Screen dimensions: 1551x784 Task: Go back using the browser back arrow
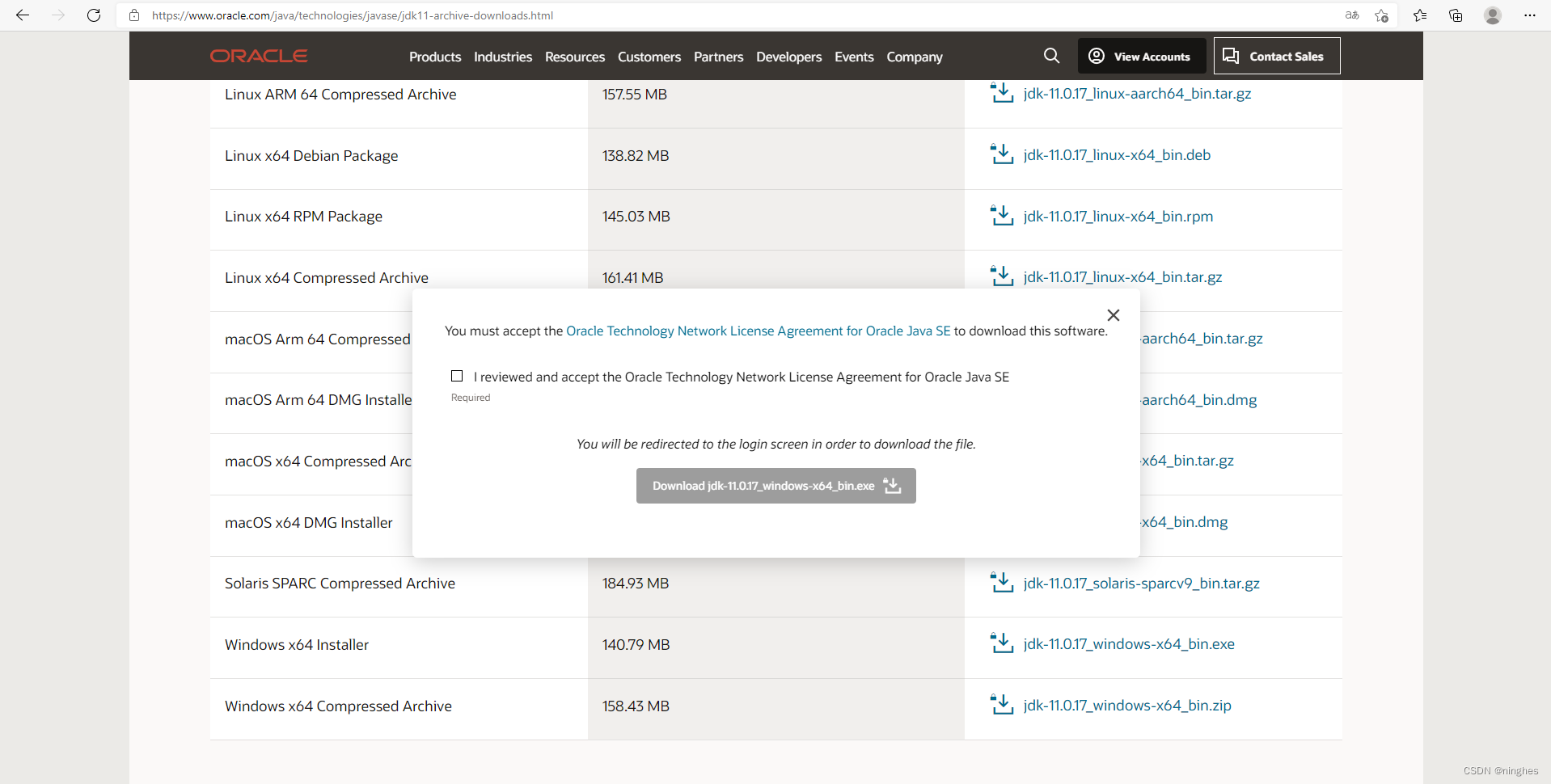click(23, 15)
